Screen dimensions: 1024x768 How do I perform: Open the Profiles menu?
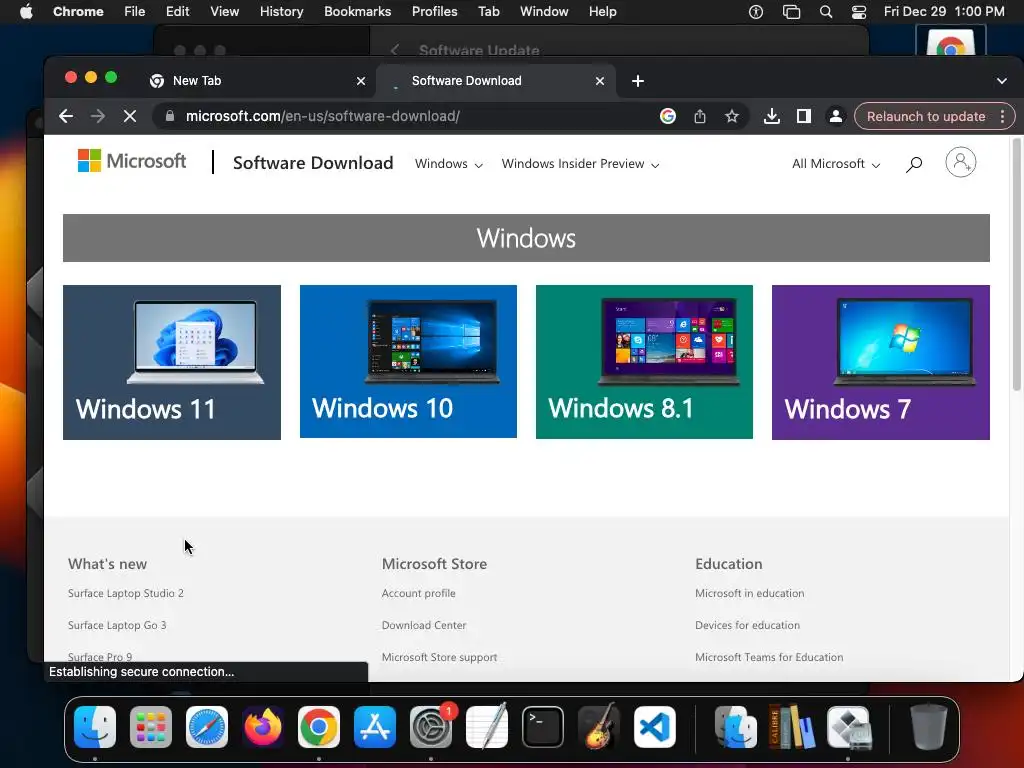(434, 12)
